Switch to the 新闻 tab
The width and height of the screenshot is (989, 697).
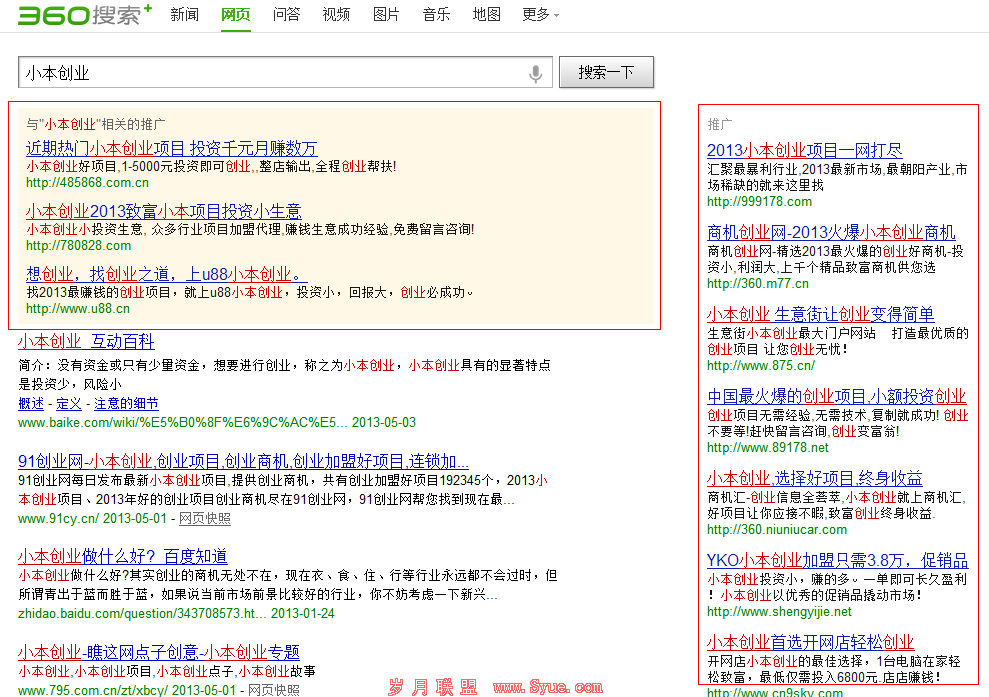pos(184,15)
